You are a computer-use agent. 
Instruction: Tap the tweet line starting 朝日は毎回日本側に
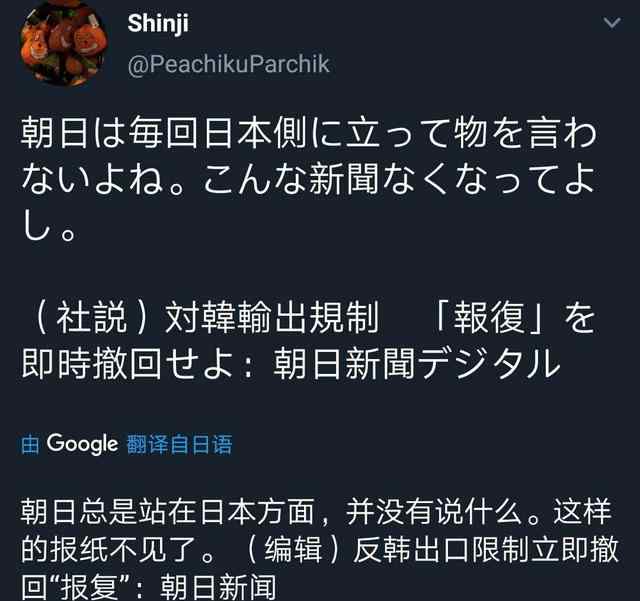tap(309, 133)
